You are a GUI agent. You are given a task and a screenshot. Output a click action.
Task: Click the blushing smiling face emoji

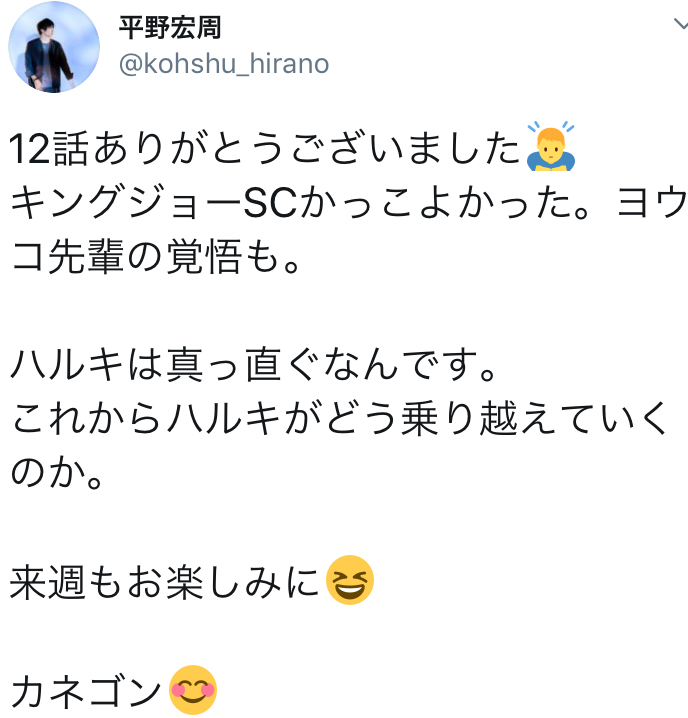(193, 690)
